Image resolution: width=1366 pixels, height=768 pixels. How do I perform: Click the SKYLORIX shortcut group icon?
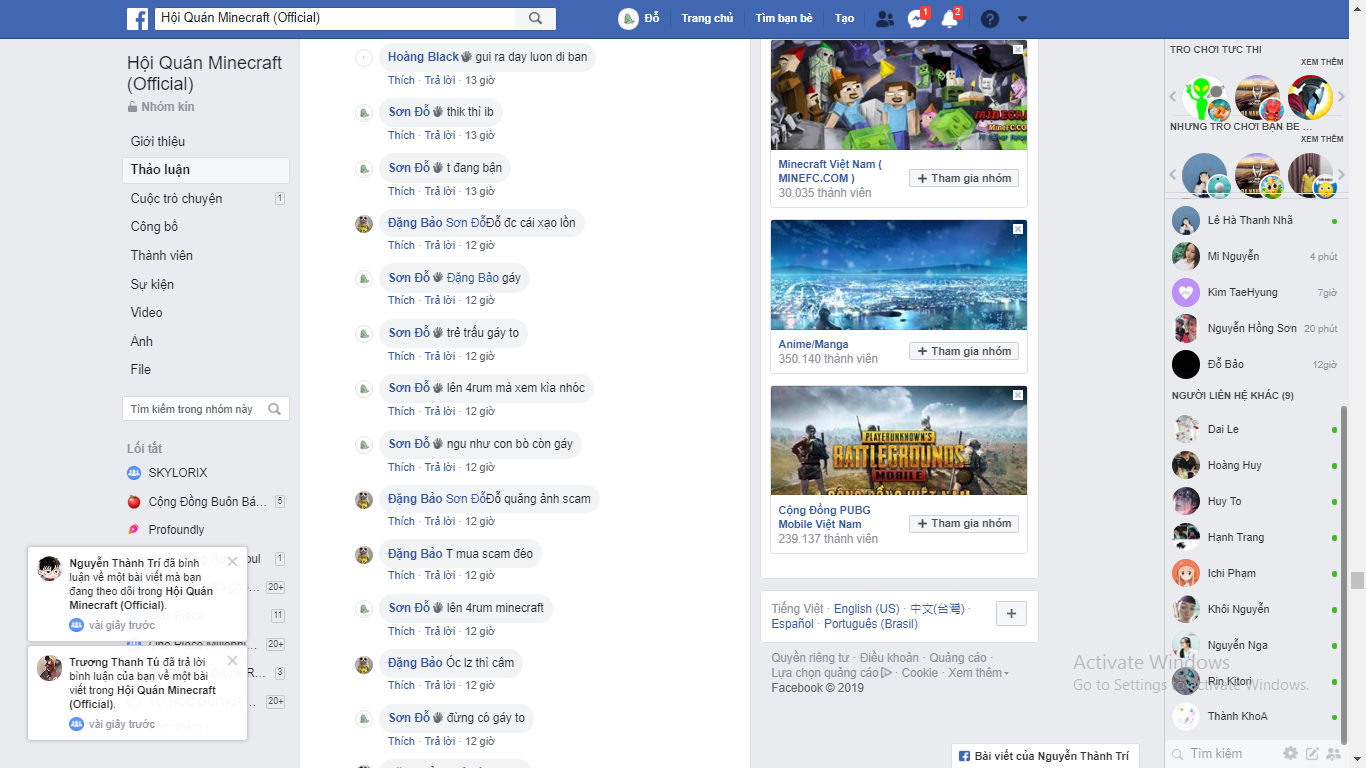click(x=134, y=472)
